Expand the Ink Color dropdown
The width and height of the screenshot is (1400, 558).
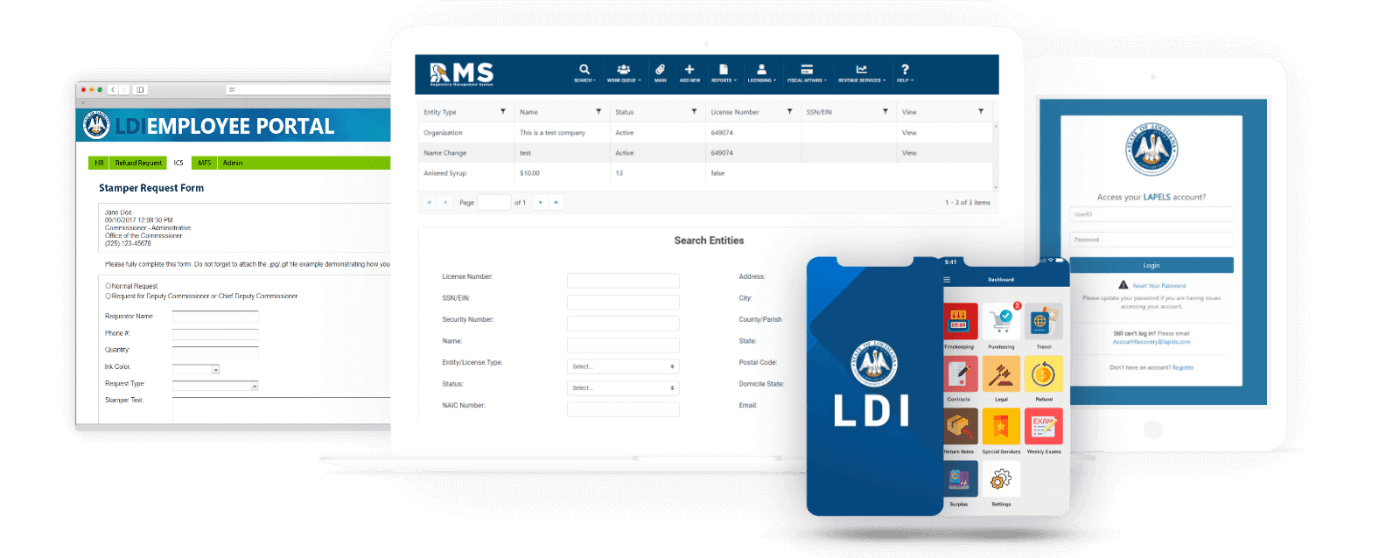[215, 369]
